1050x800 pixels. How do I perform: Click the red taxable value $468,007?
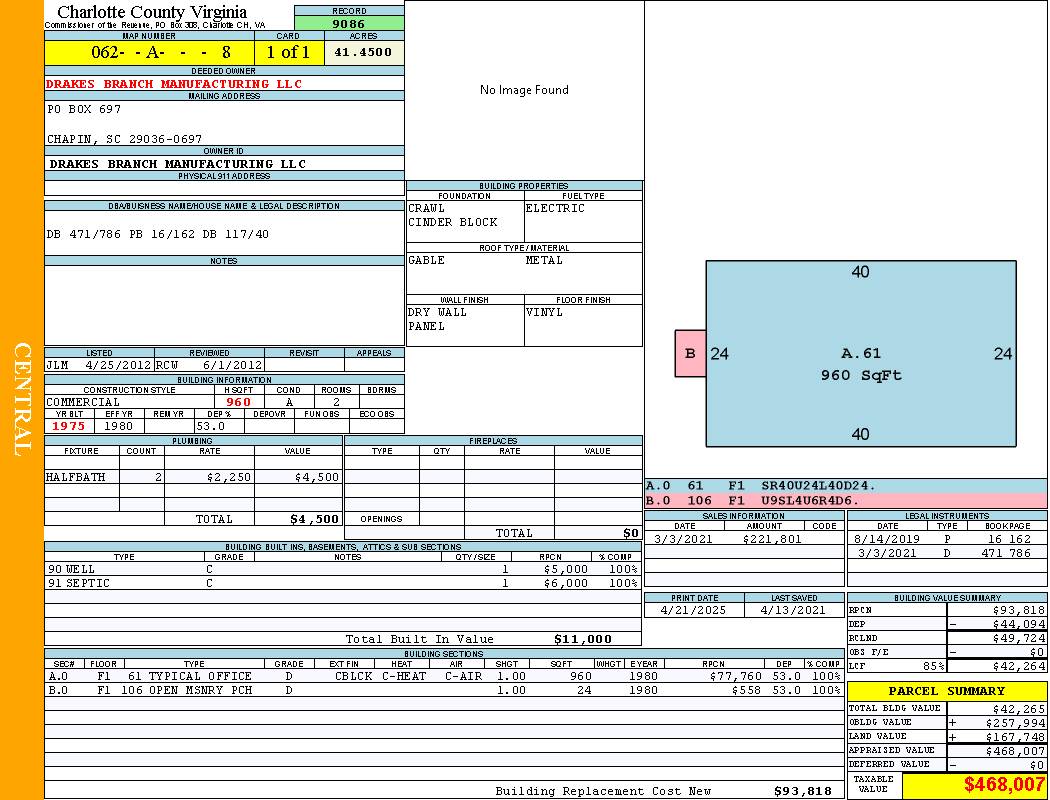click(x=974, y=785)
